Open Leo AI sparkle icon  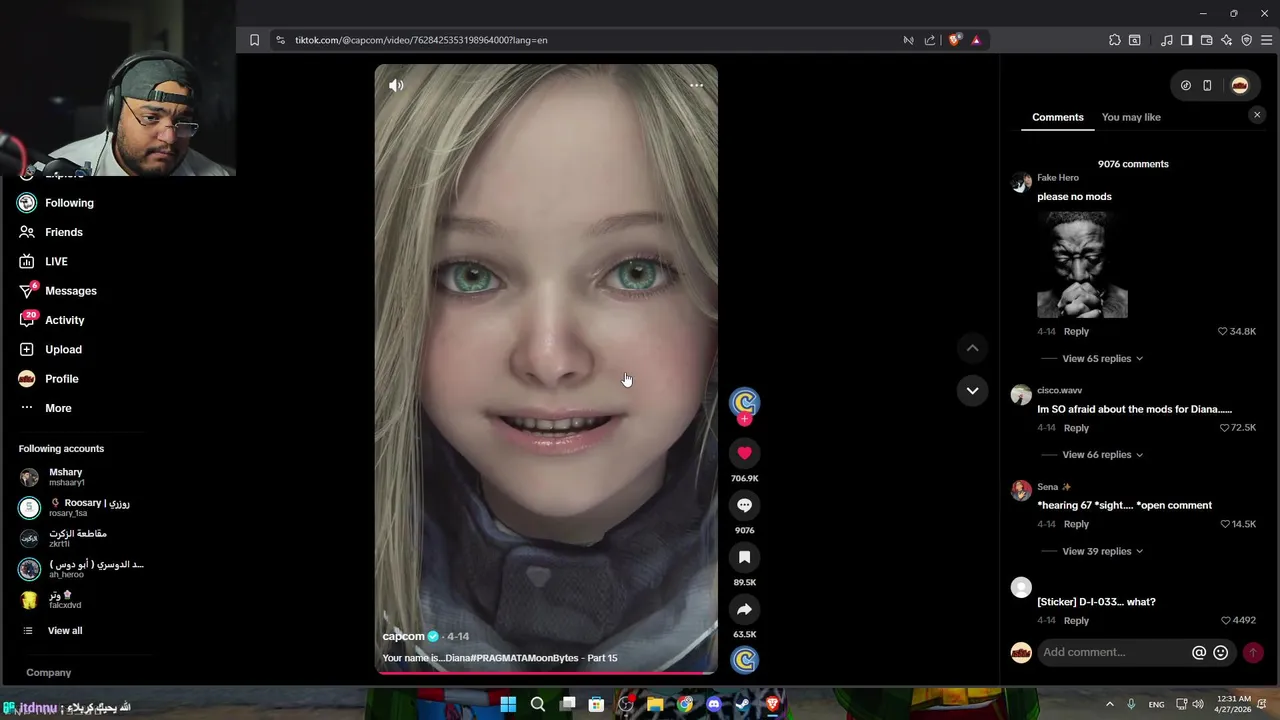coord(1226,40)
